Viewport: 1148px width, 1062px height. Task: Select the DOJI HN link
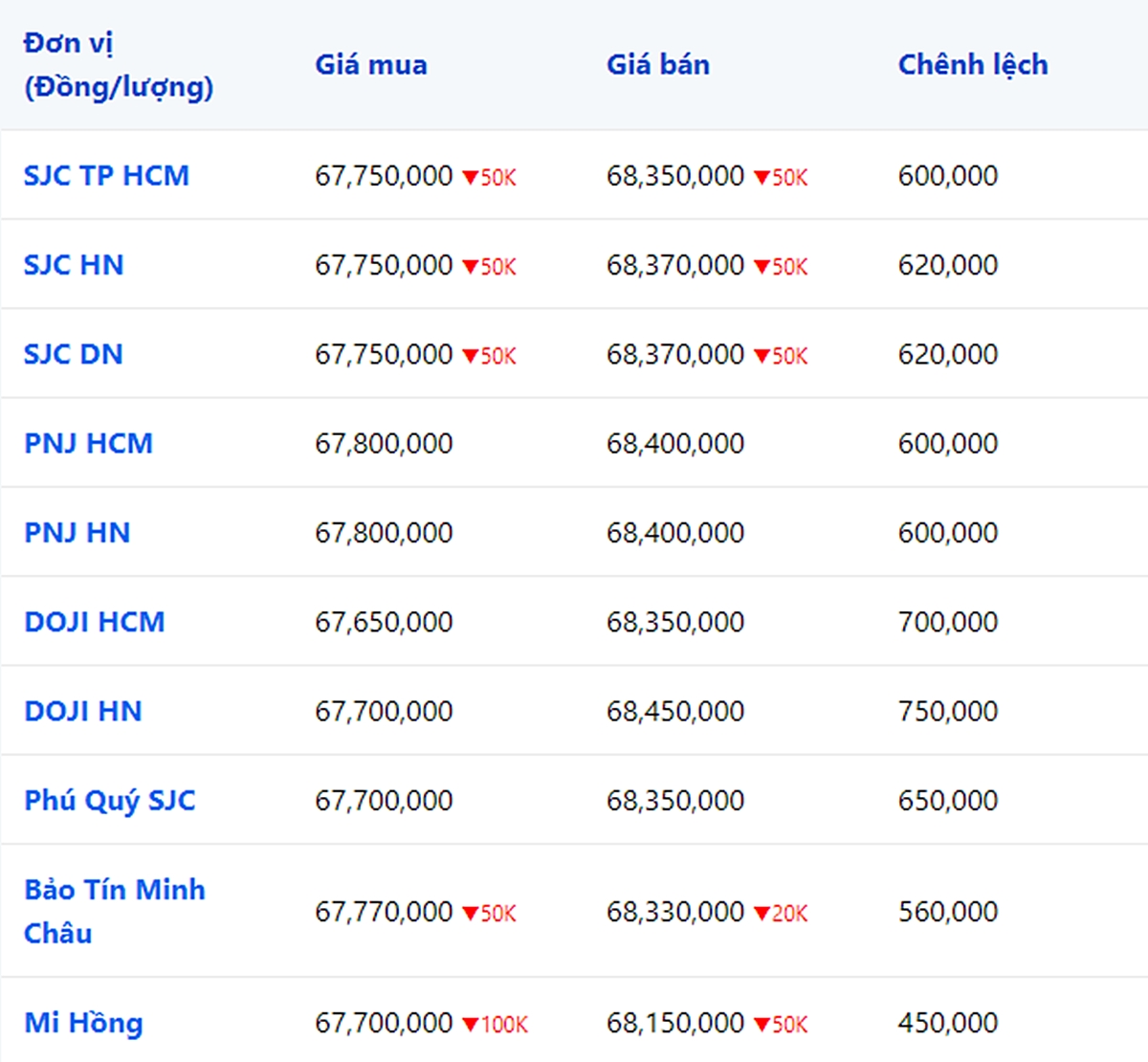pos(83,712)
